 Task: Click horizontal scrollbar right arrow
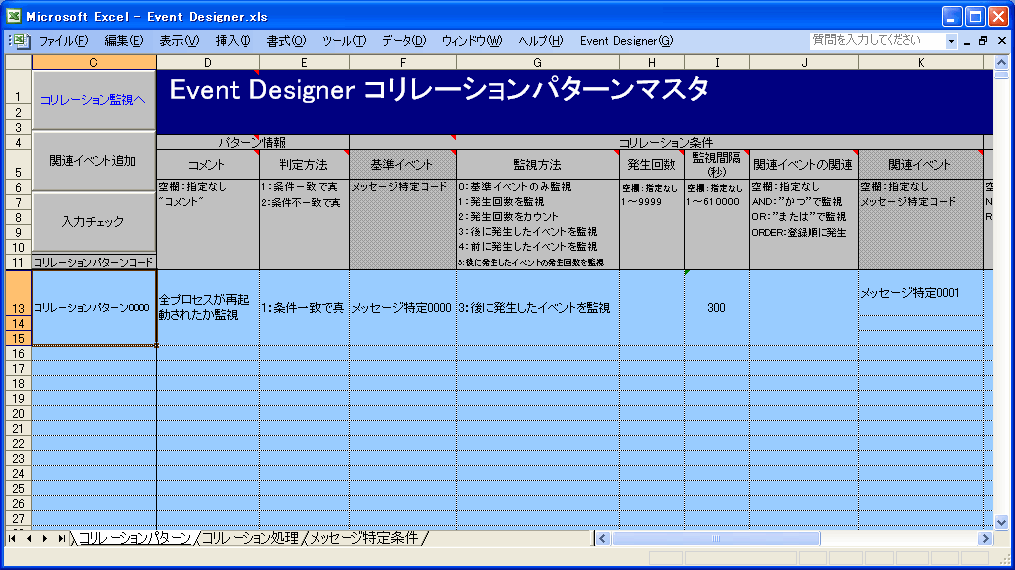[985, 538]
